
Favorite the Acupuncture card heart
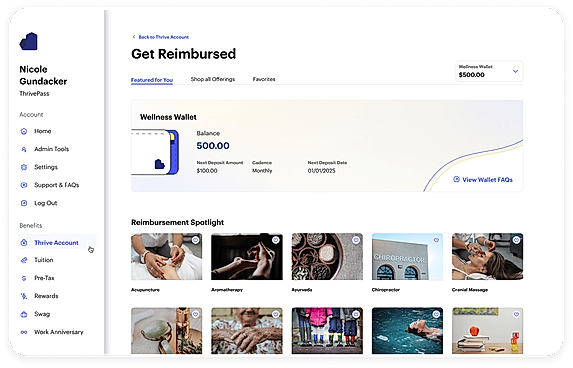coord(196,240)
